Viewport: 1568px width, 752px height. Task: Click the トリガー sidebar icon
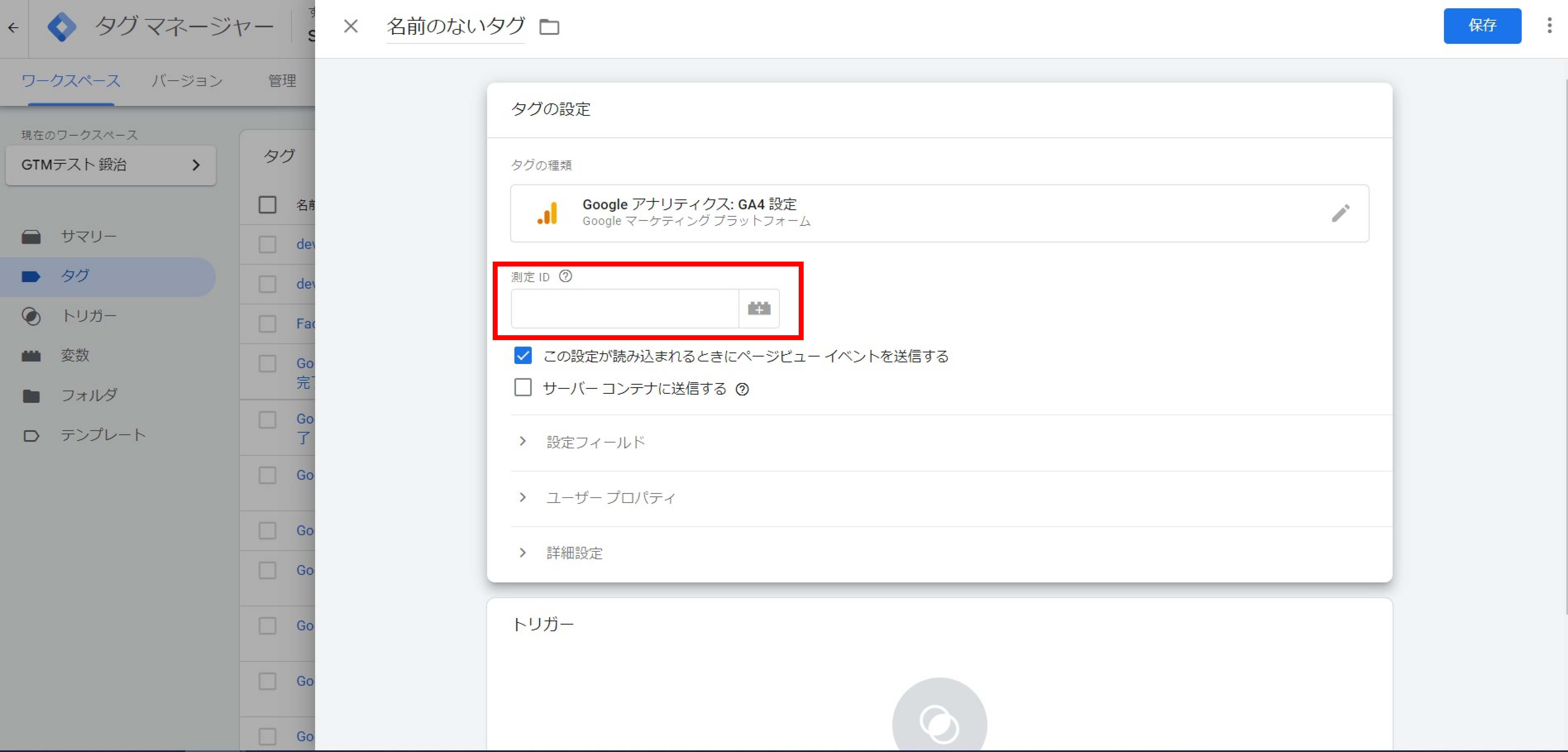(31, 317)
